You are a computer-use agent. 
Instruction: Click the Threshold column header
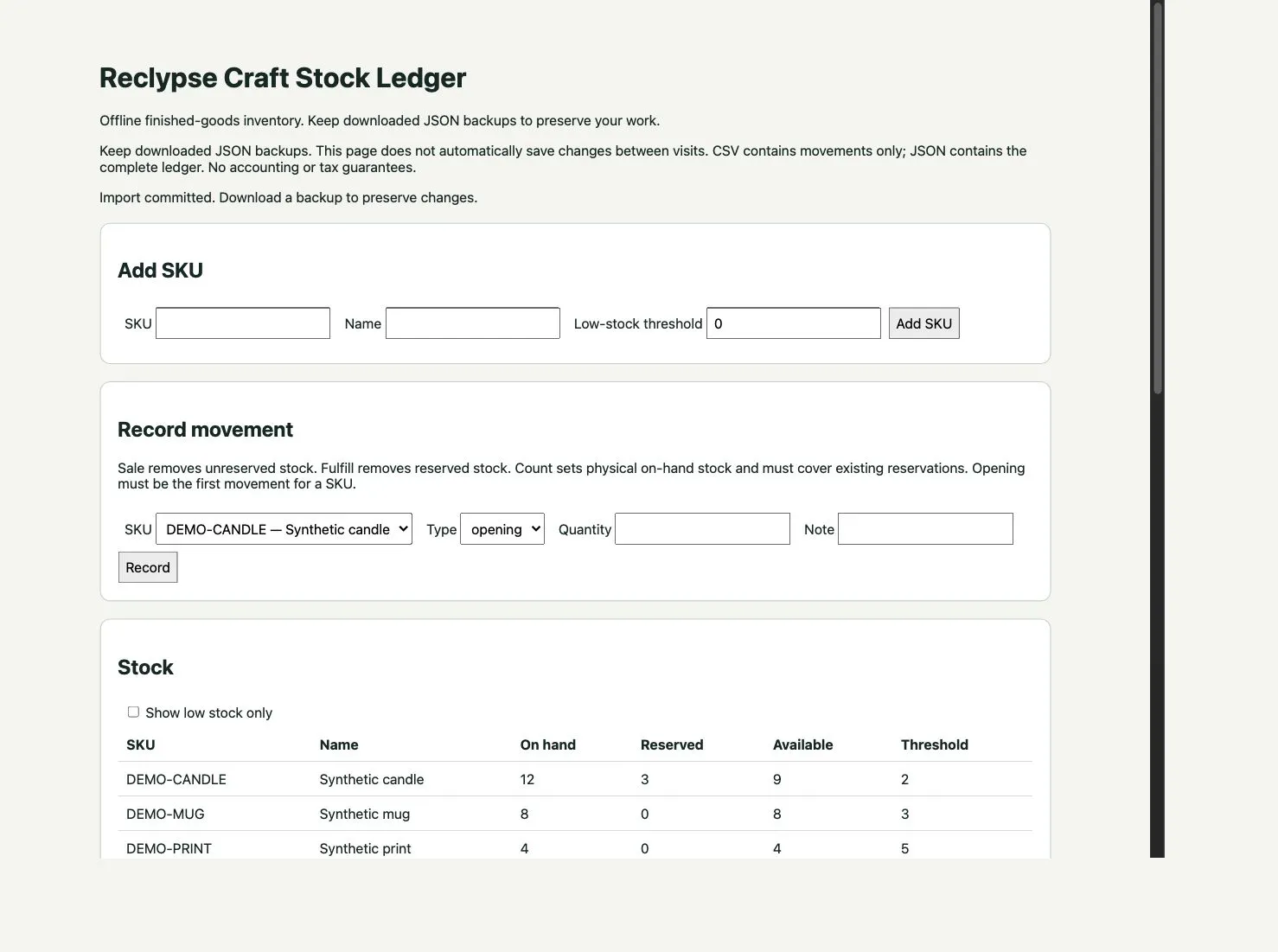(935, 744)
